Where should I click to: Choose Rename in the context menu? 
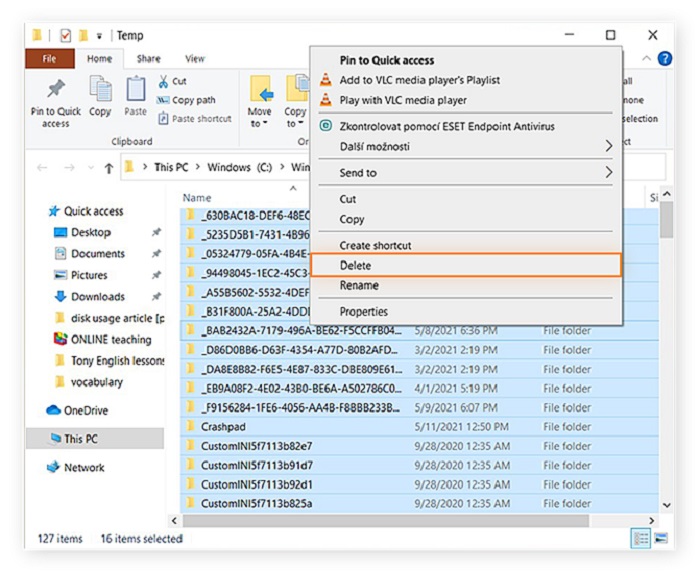(x=466, y=285)
